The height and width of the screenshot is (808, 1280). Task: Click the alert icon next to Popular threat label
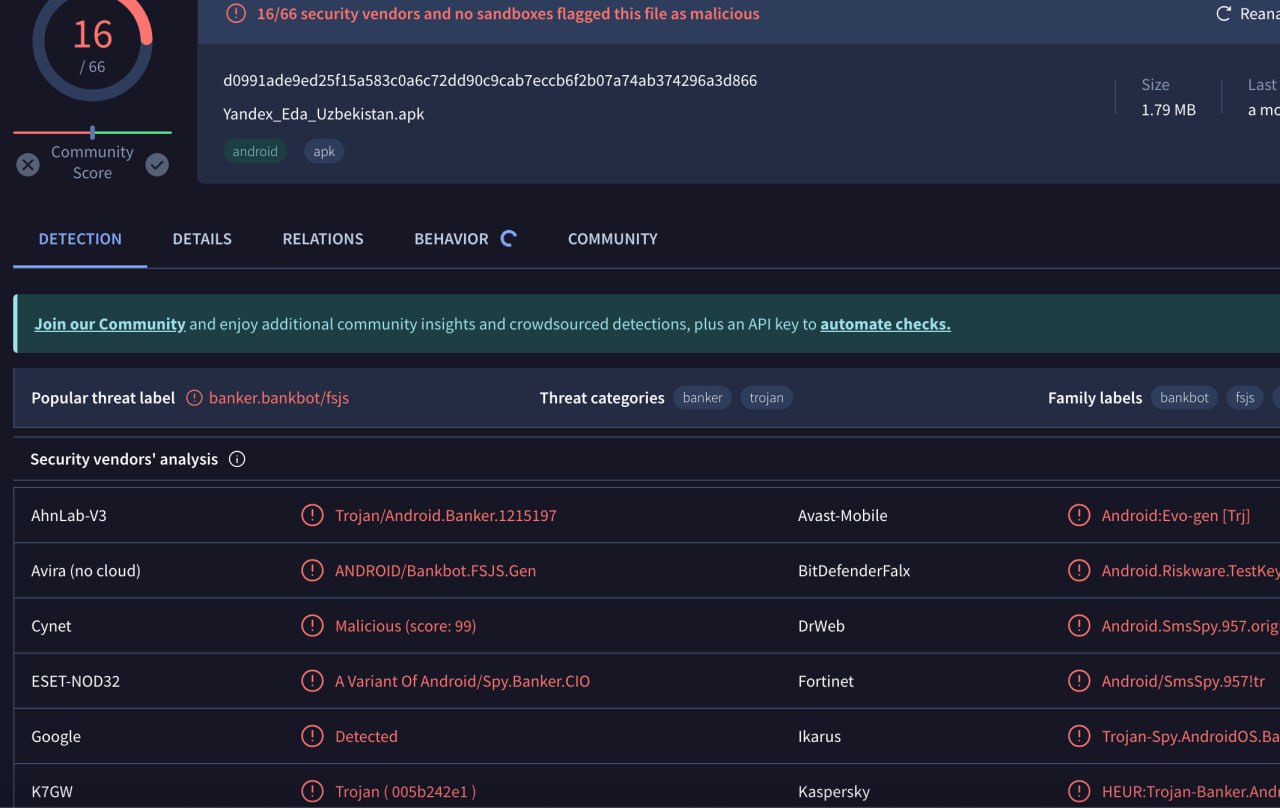[x=194, y=398]
